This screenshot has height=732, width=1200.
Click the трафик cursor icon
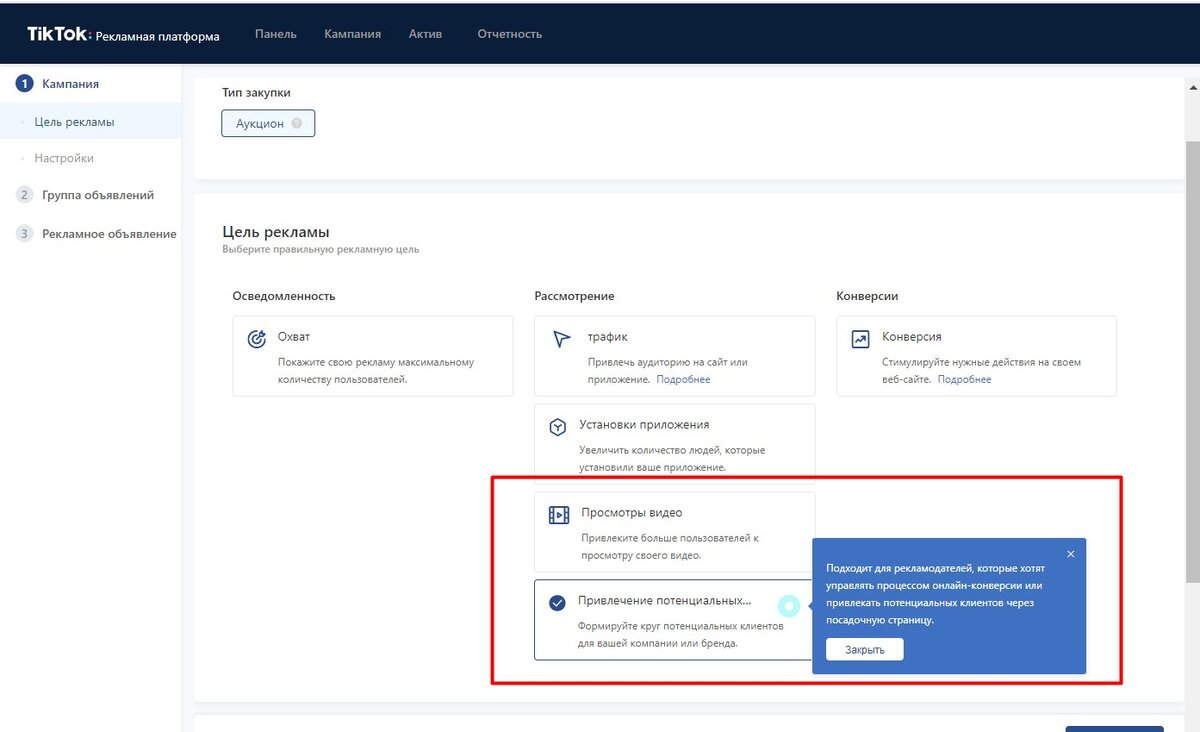(x=561, y=339)
